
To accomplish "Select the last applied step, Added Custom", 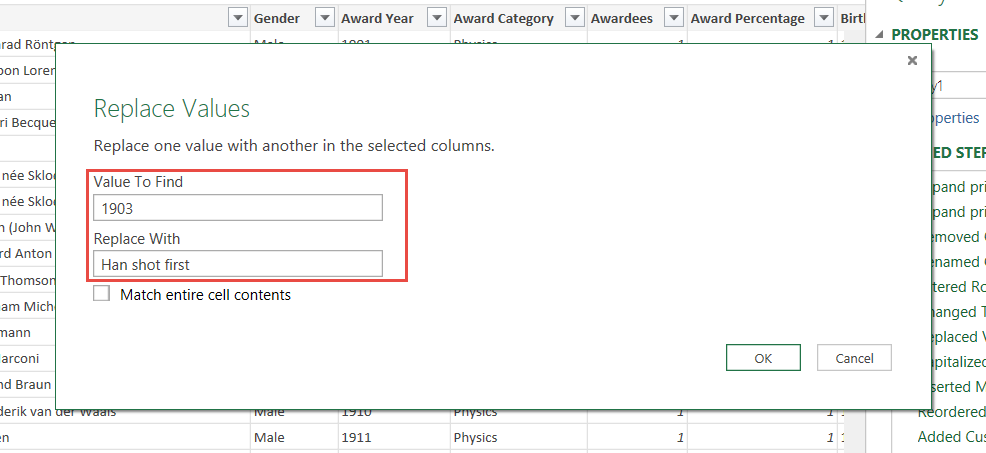I will 950,437.
